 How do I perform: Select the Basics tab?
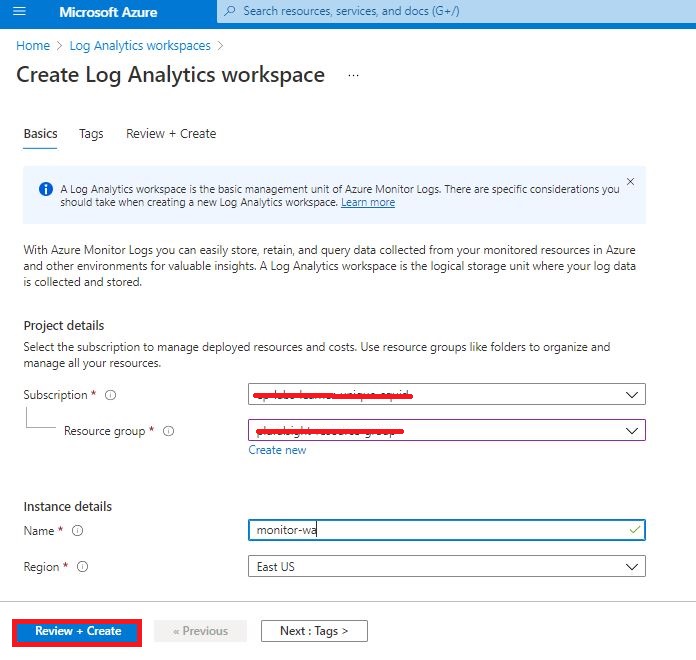click(x=40, y=134)
